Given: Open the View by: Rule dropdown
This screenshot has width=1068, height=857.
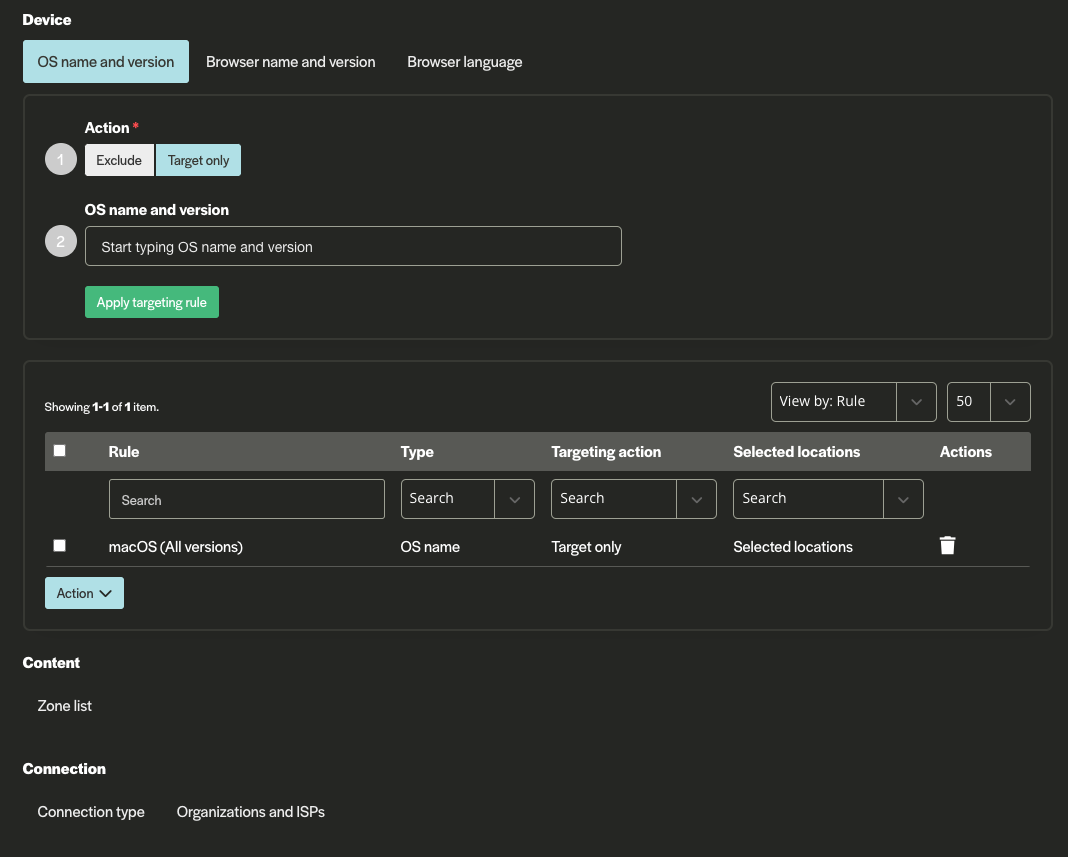Looking at the screenshot, I should (853, 402).
